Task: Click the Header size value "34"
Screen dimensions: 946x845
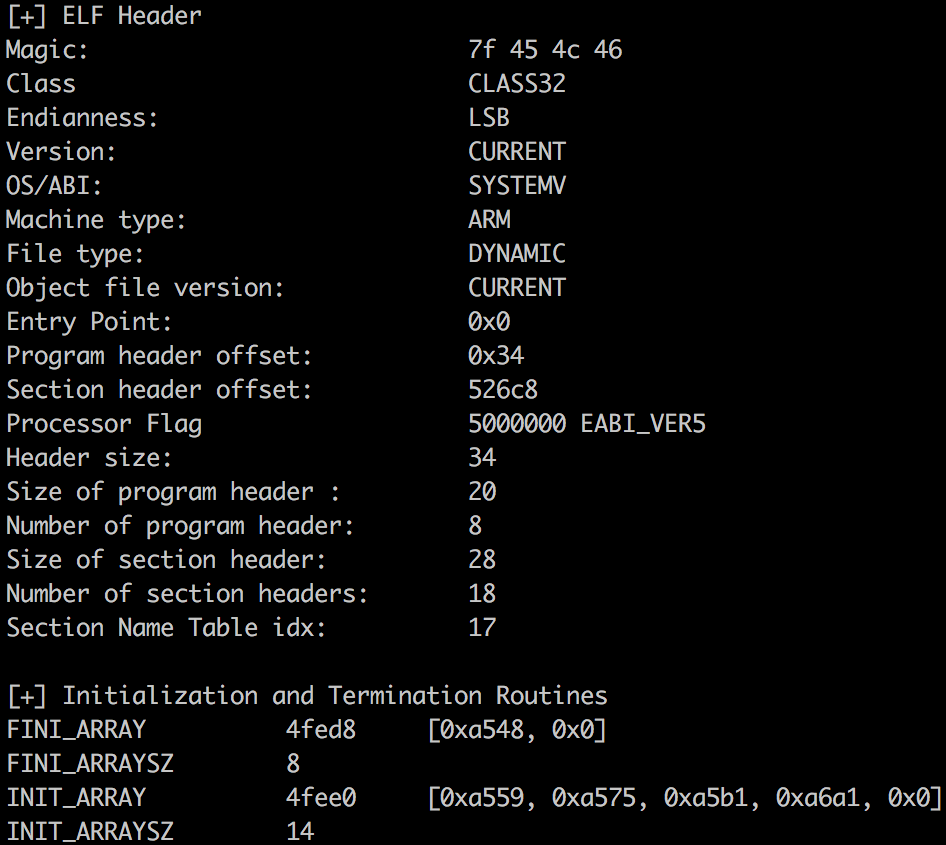Action: pos(482,458)
